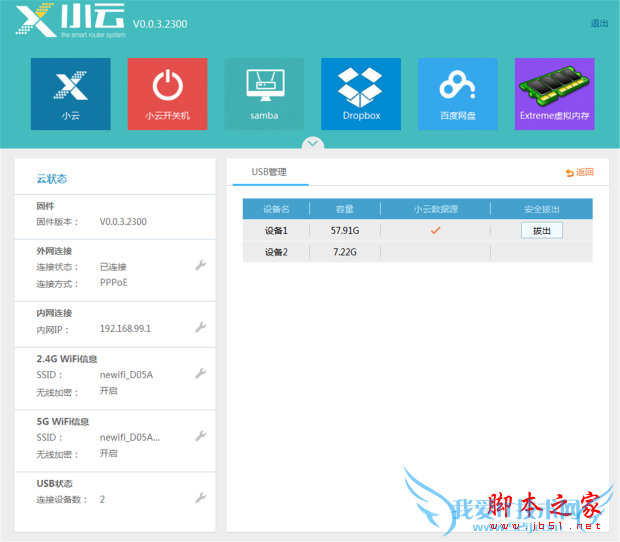Open 外网连接 settings wrench

(x=200, y=266)
